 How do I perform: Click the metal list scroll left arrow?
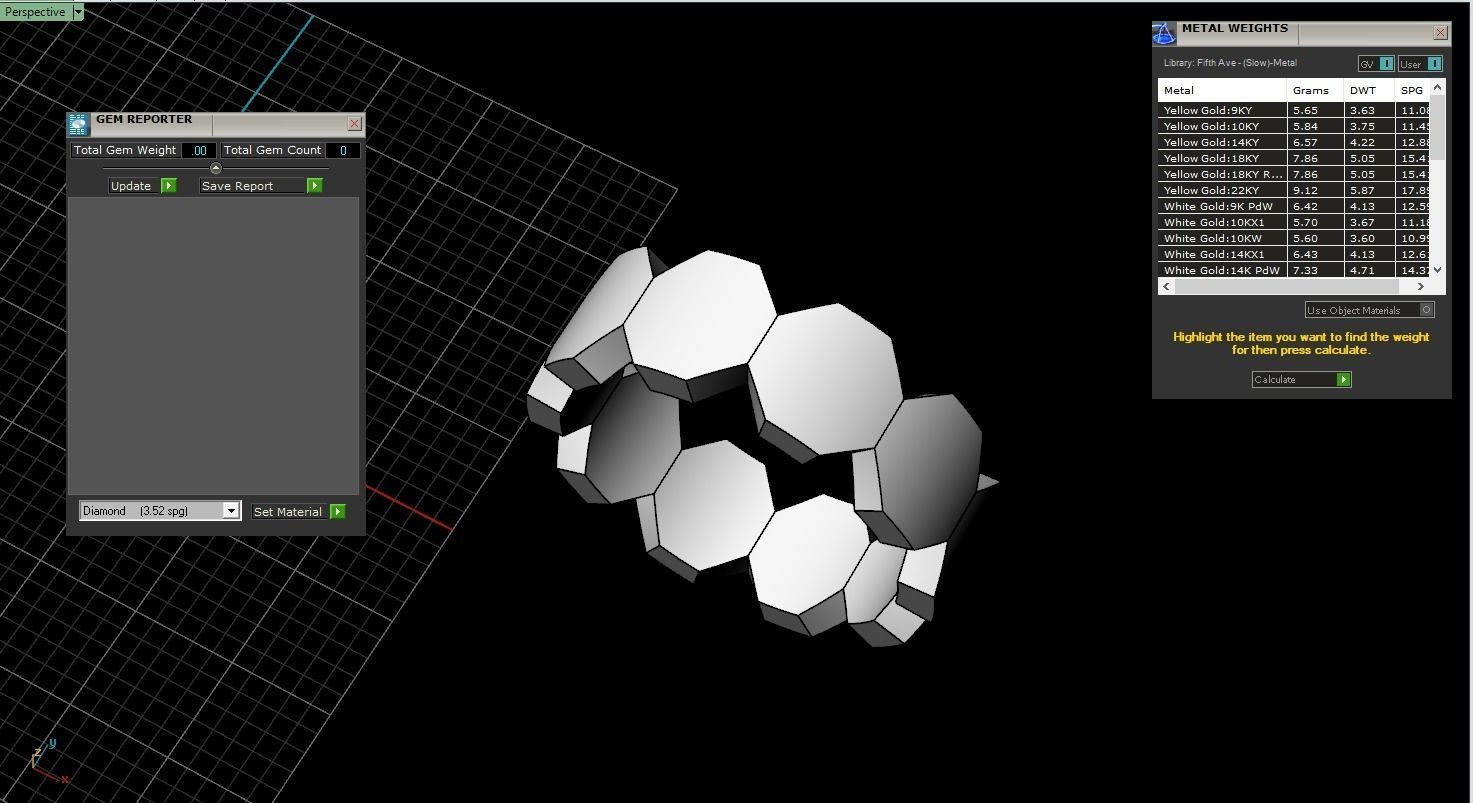[1166, 286]
